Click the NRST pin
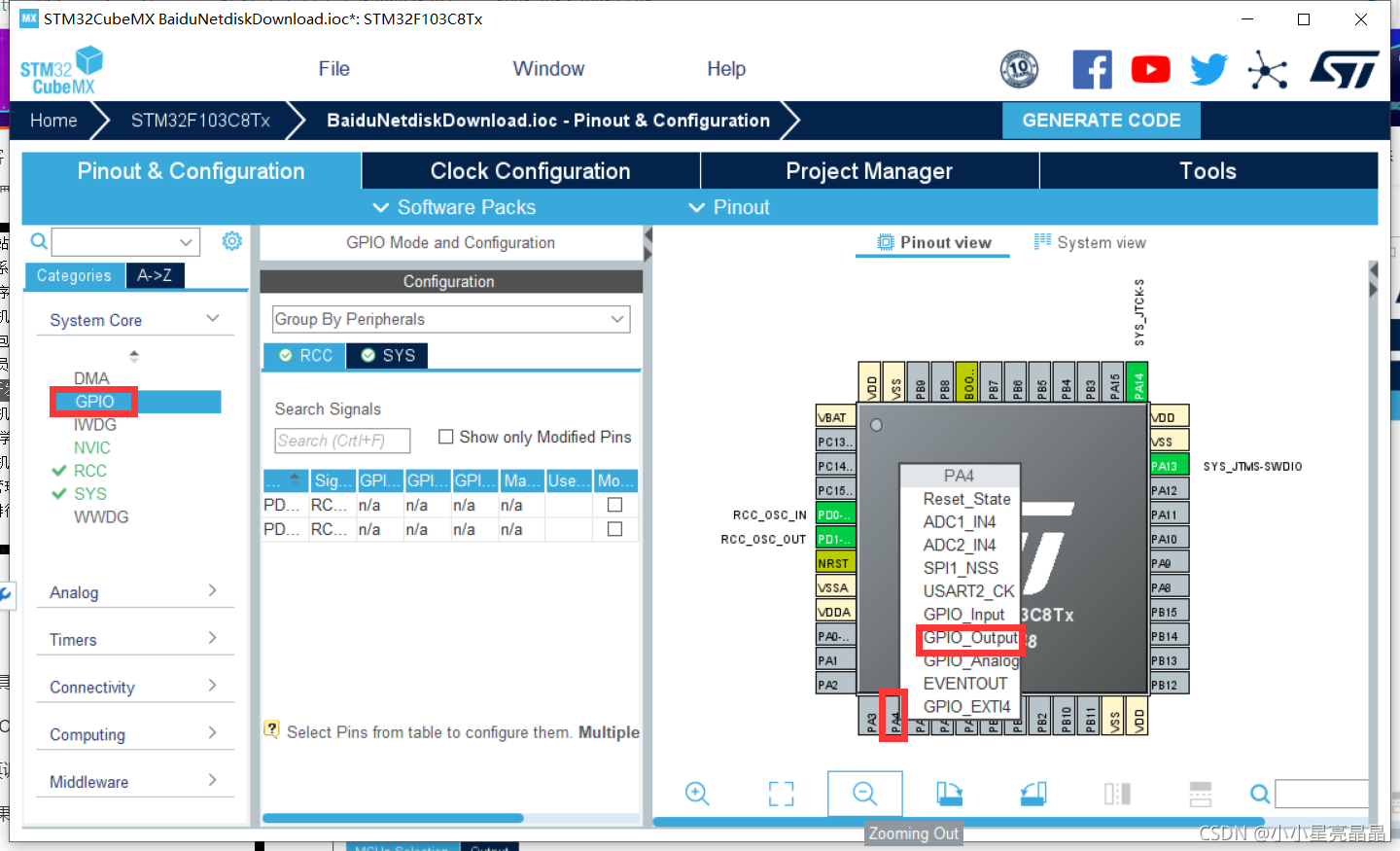The height and width of the screenshot is (851, 1400). tap(835, 563)
